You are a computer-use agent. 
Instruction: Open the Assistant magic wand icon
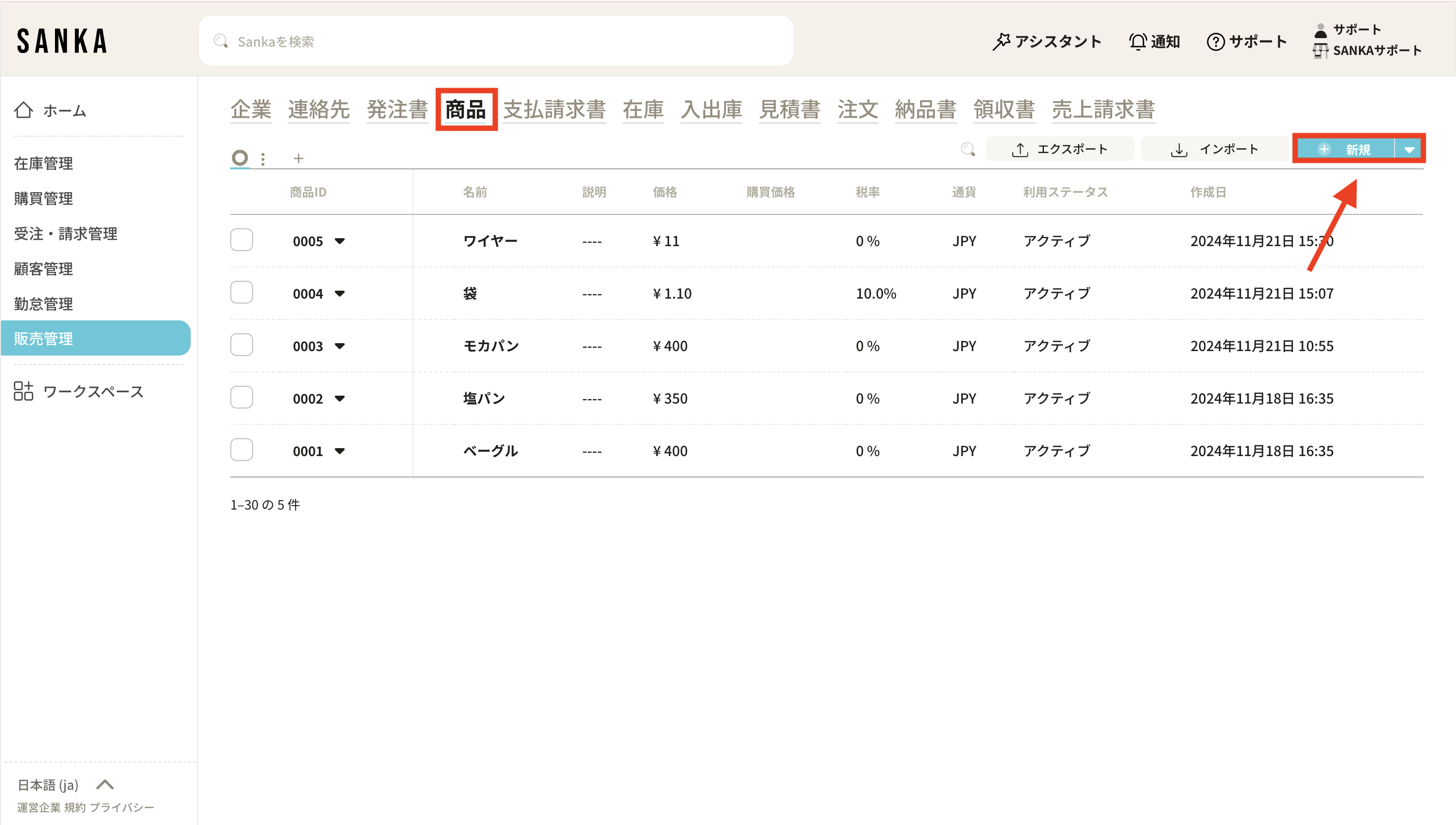point(1001,42)
